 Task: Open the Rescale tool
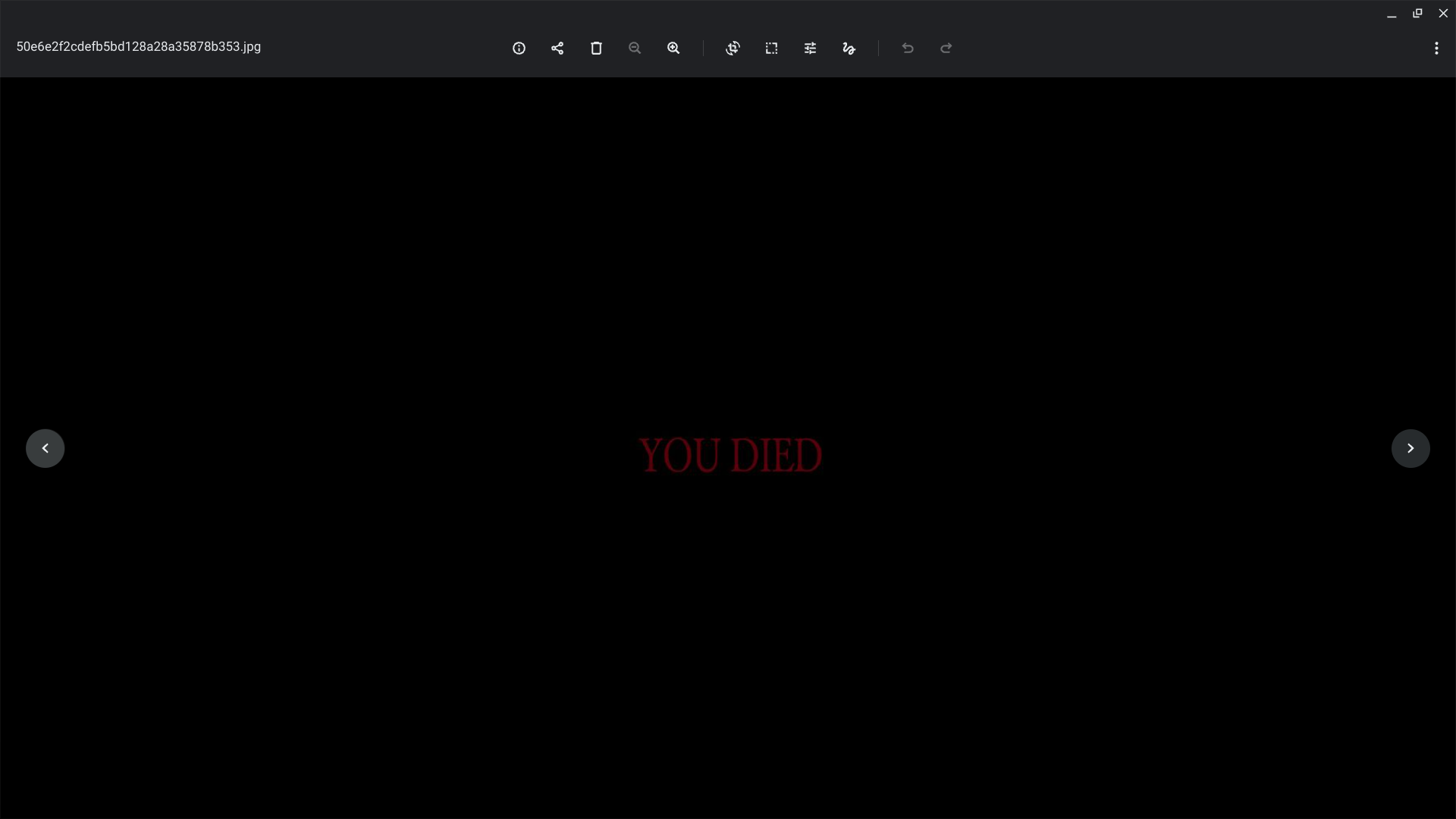tap(771, 49)
